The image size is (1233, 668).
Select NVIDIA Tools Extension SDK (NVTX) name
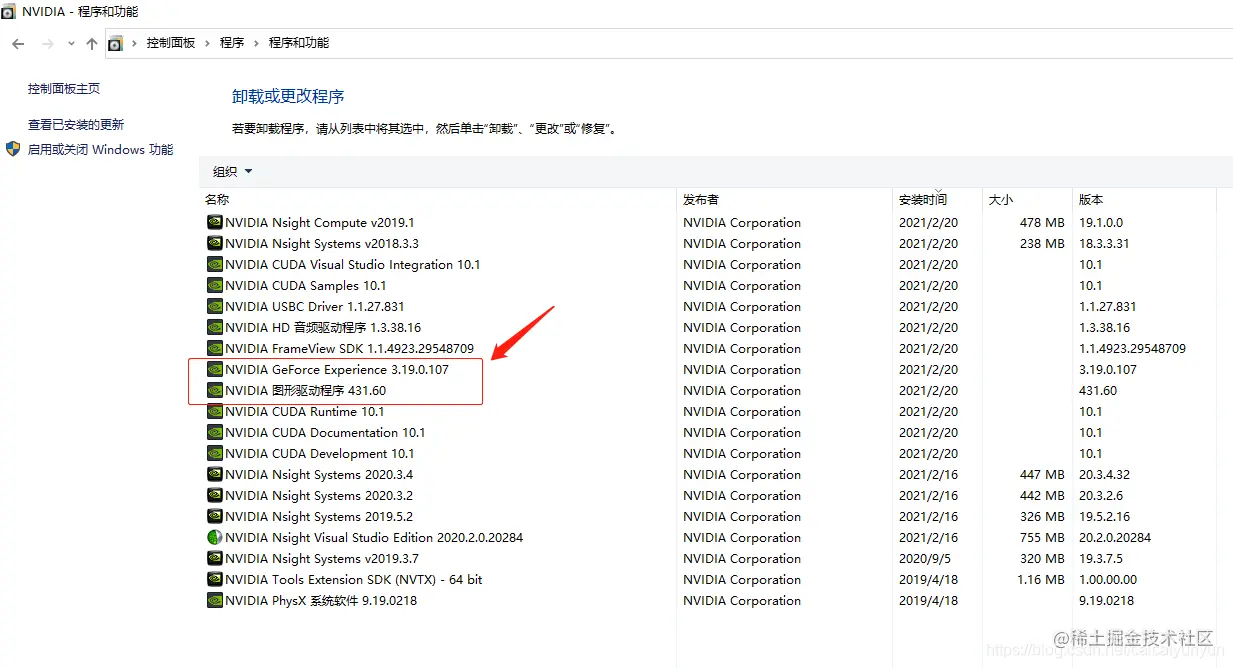[354, 580]
